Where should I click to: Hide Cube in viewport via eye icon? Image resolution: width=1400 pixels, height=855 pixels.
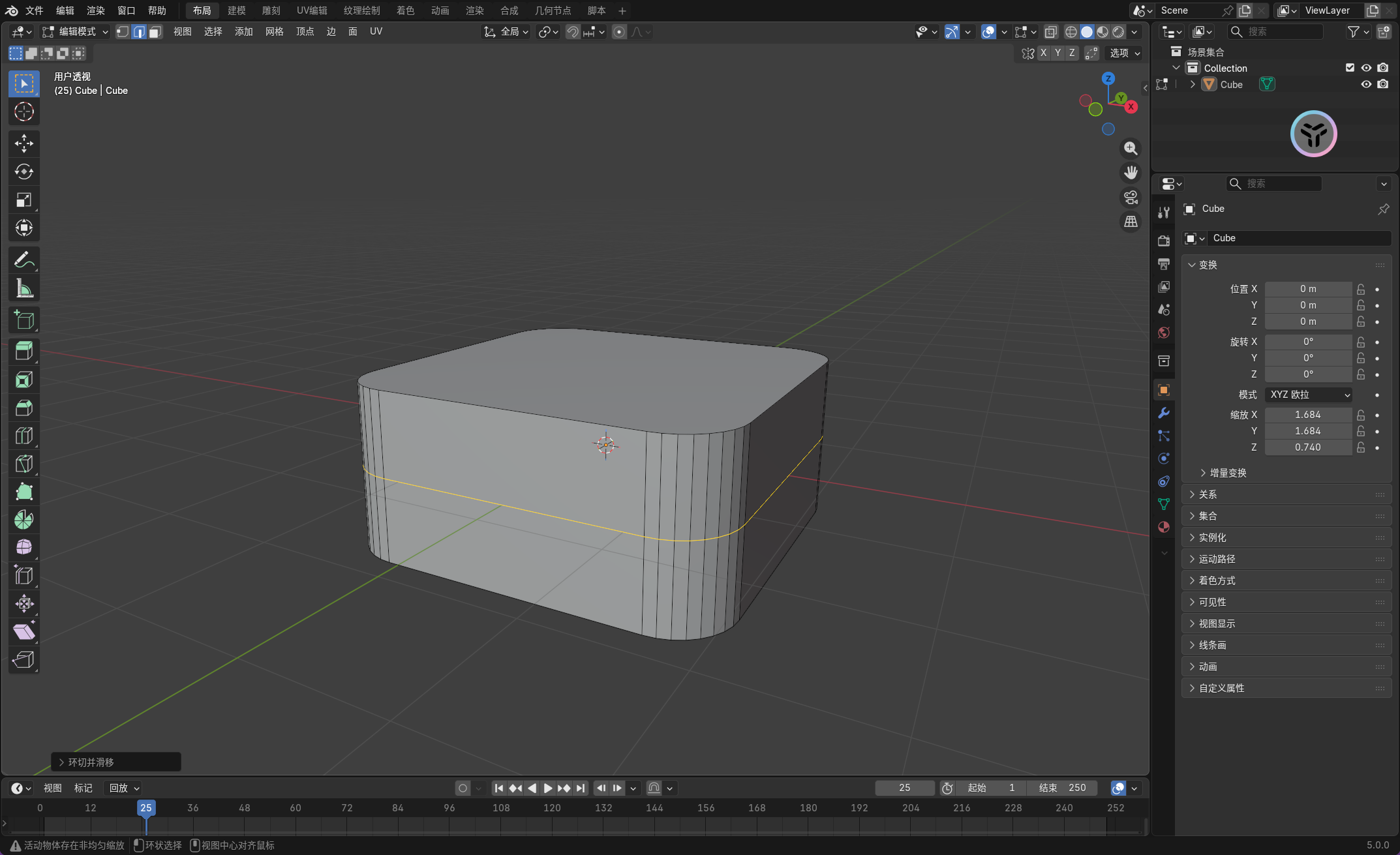click(1366, 84)
